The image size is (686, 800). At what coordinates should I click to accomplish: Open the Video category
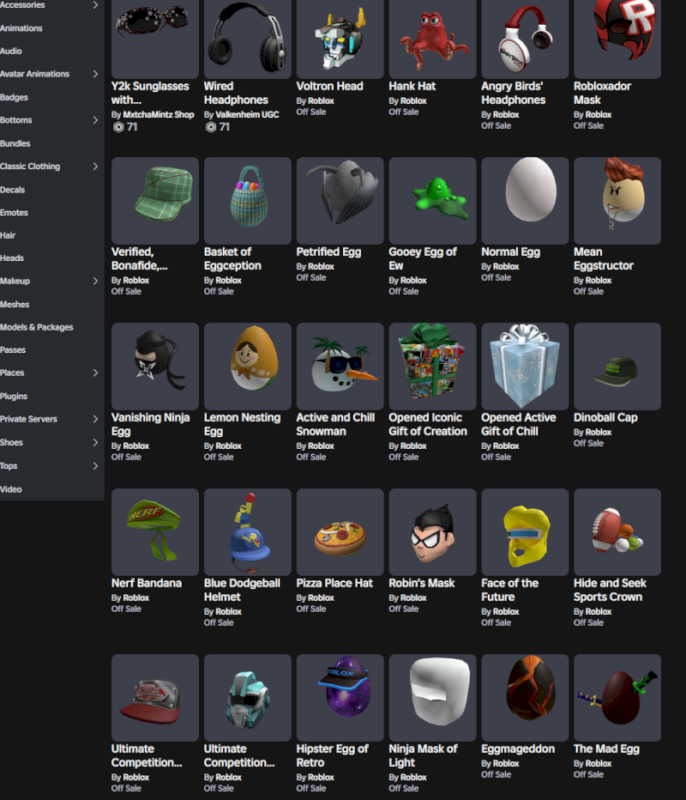tap(11, 489)
